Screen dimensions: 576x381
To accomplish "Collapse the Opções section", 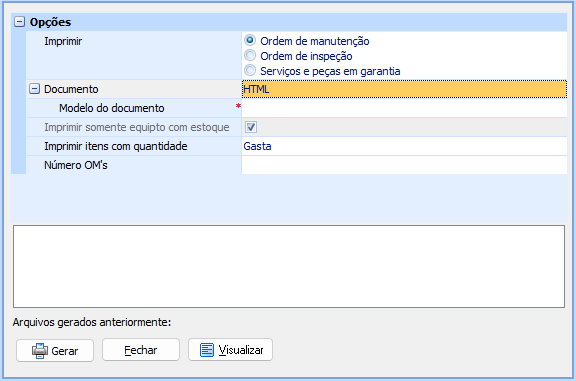I will (x=19, y=22).
